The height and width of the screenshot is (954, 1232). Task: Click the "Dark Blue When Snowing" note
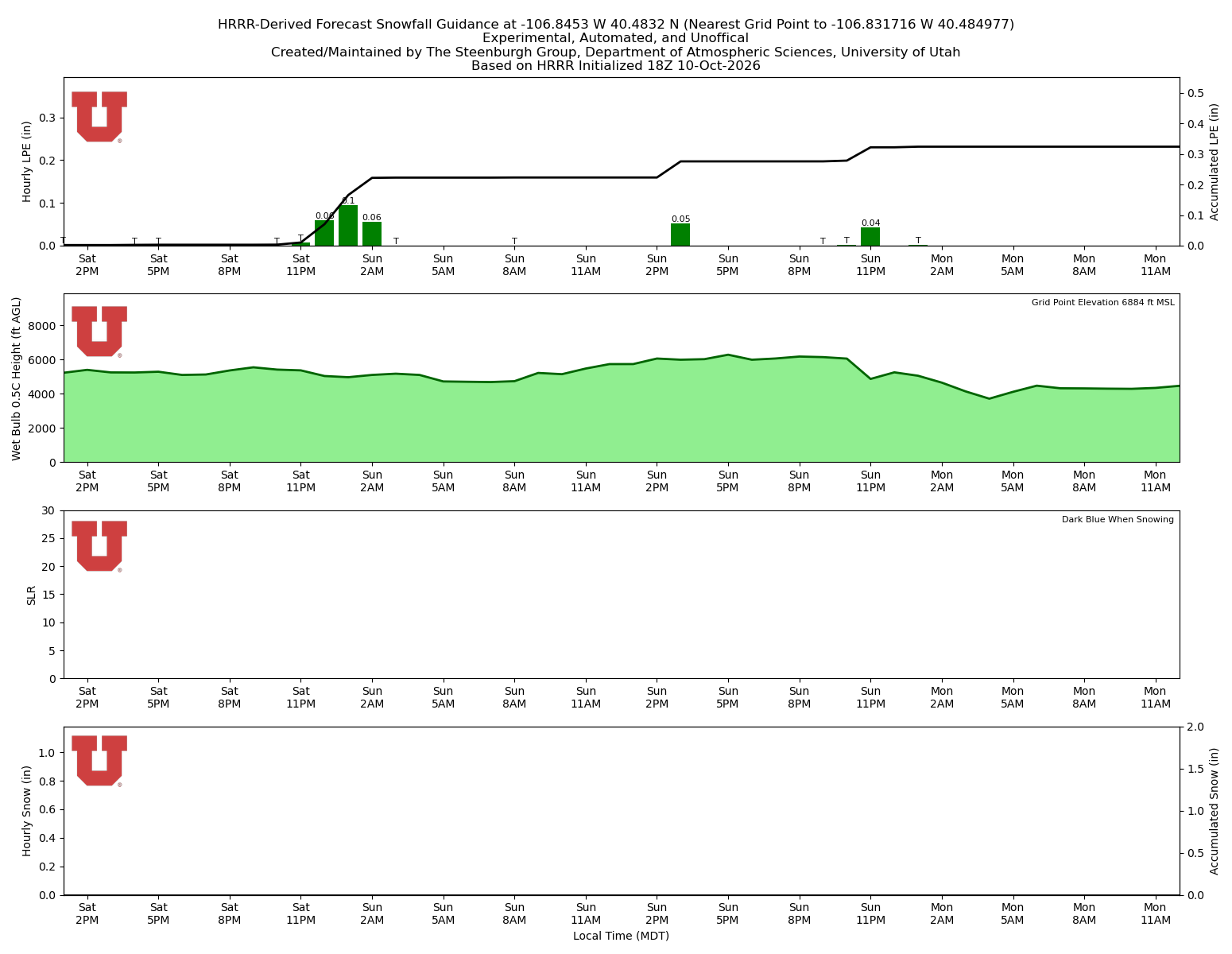(x=1118, y=520)
